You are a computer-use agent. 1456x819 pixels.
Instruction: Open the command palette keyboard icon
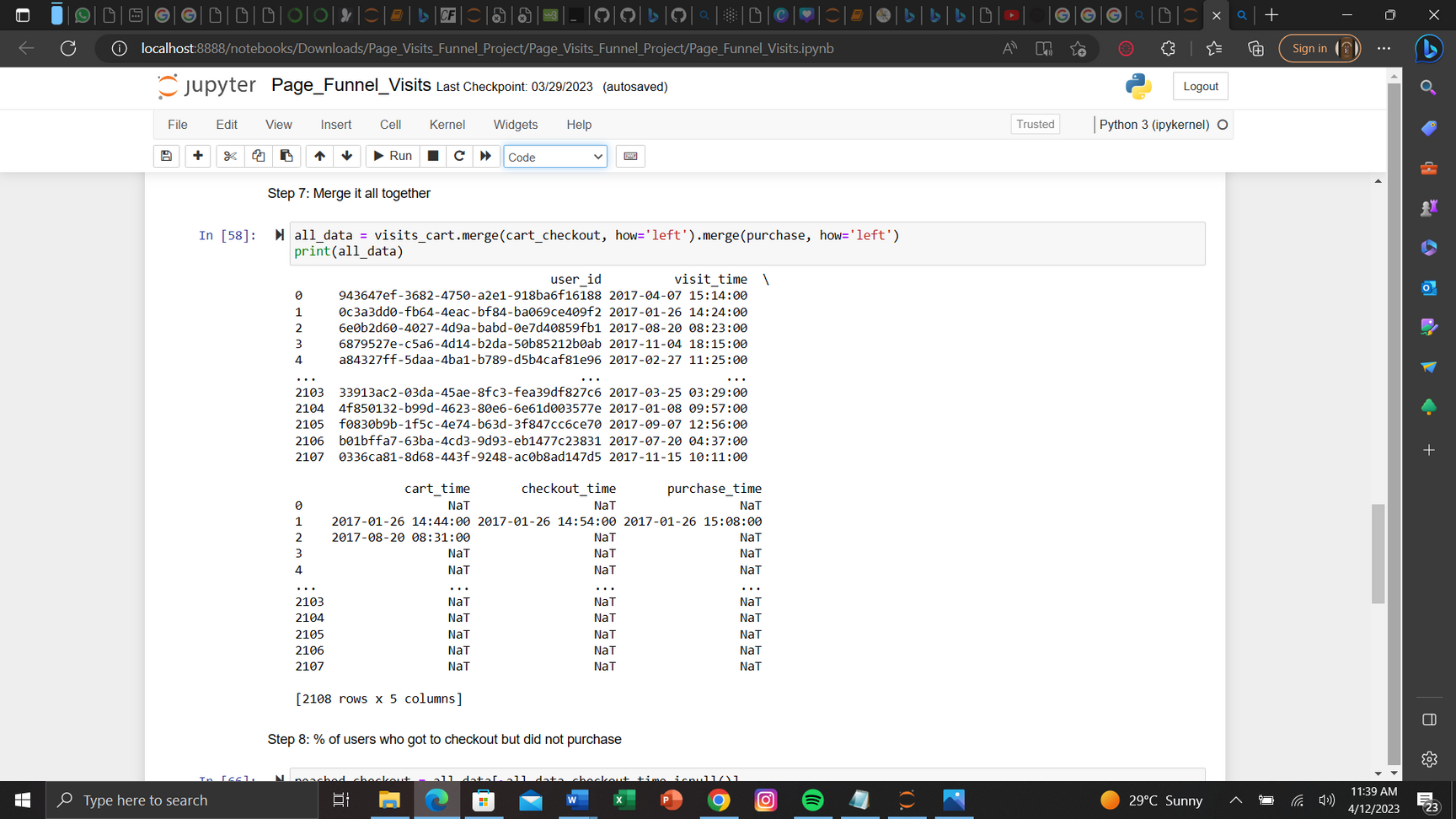point(630,156)
